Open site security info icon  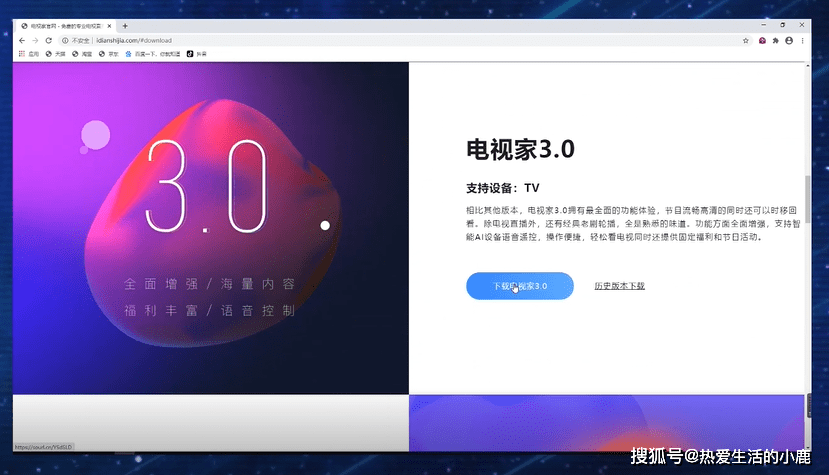coord(65,40)
